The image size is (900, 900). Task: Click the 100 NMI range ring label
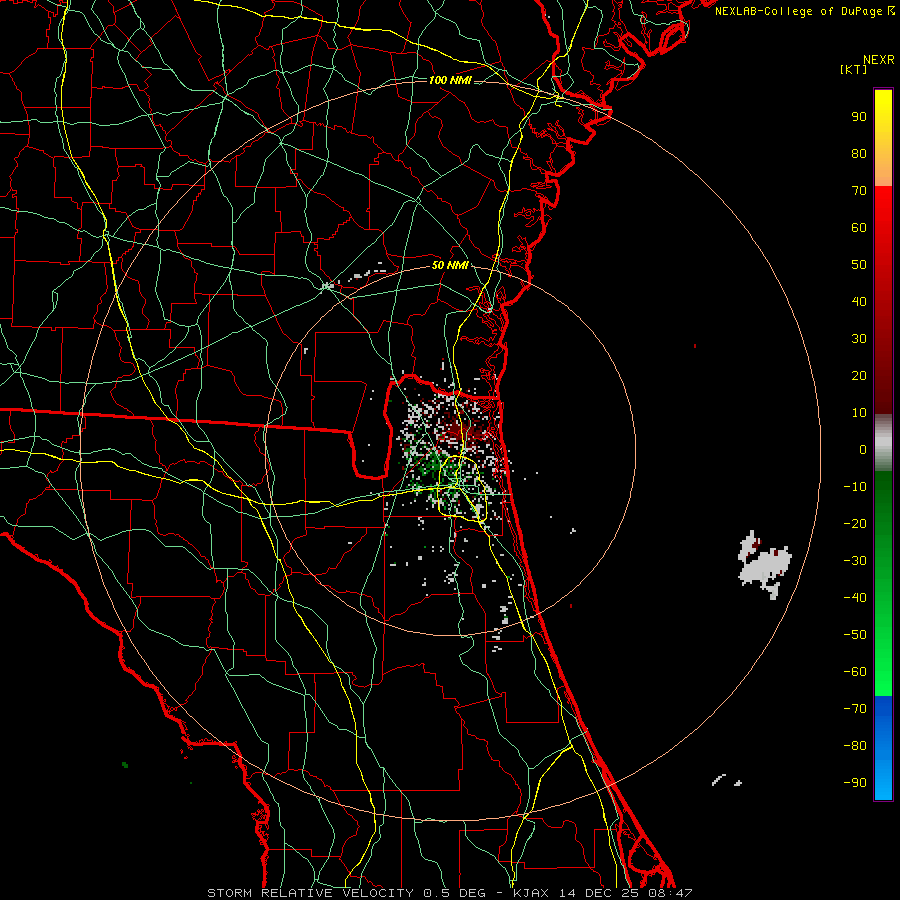(x=450, y=80)
